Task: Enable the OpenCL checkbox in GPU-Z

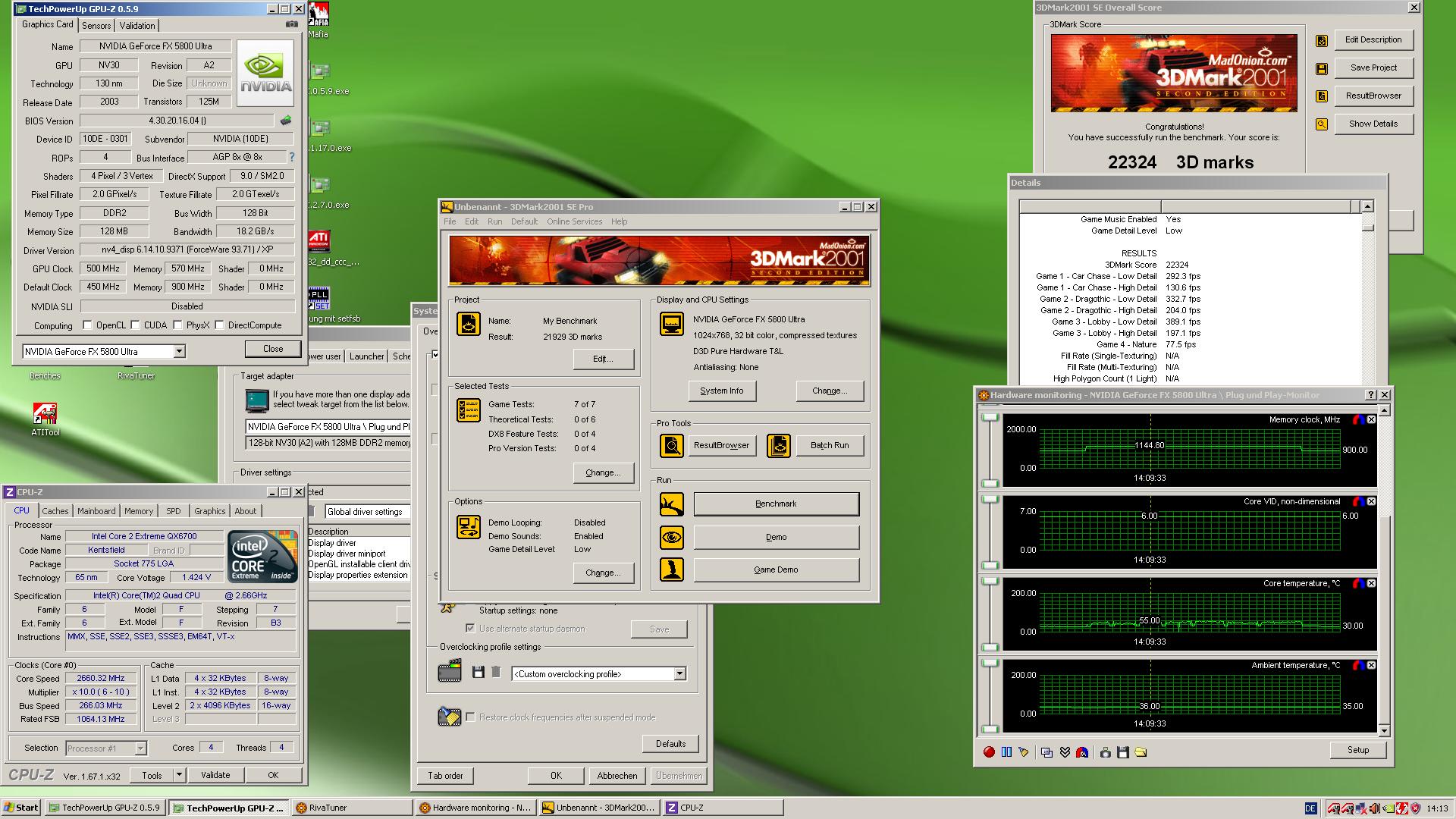Action: coord(88,325)
